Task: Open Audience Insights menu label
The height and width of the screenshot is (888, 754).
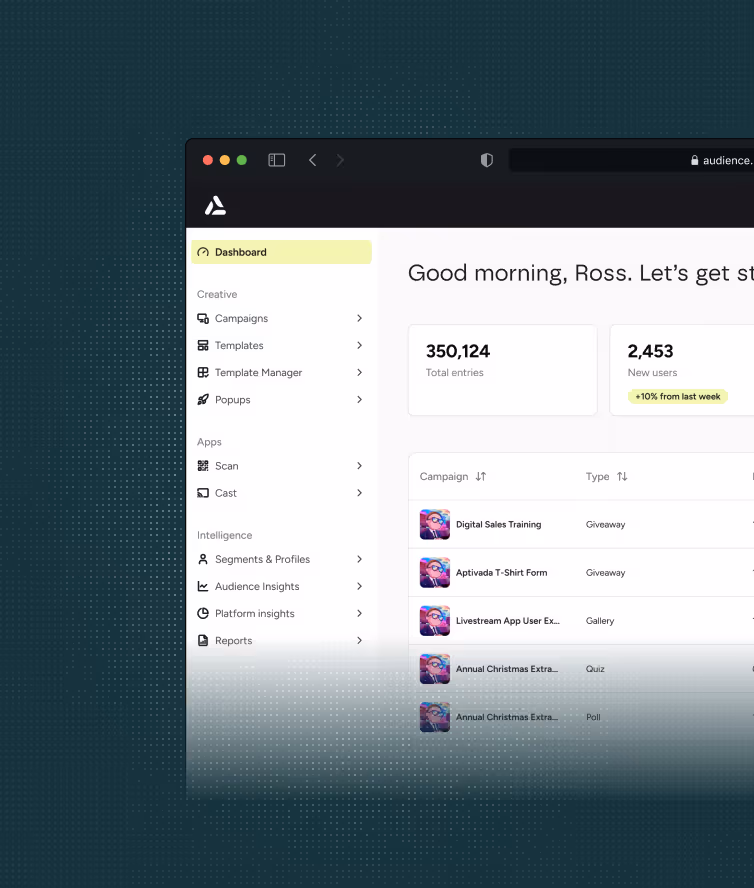Action: (257, 587)
